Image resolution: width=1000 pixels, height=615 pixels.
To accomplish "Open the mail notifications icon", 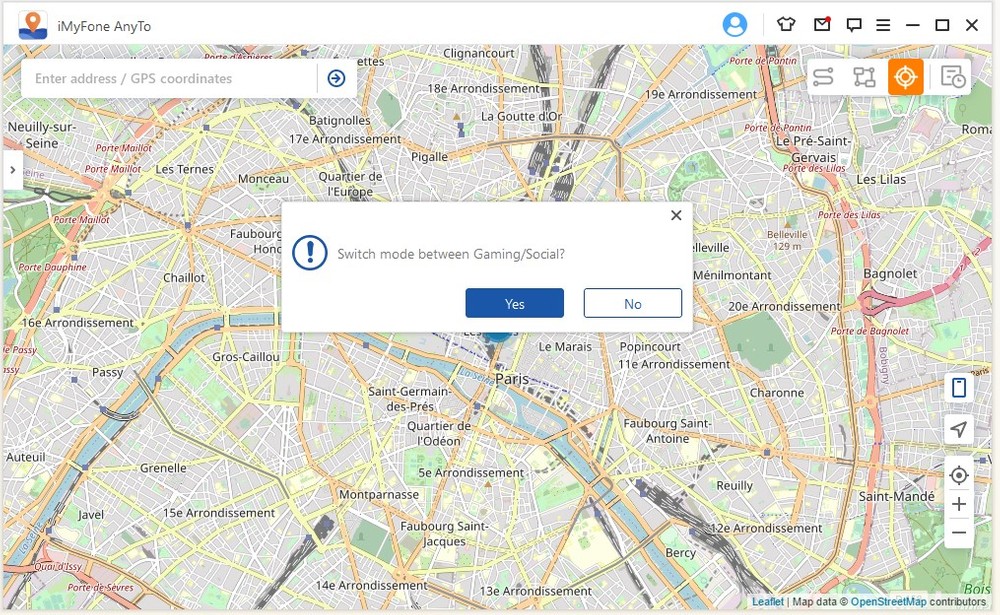I will [x=822, y=25].
